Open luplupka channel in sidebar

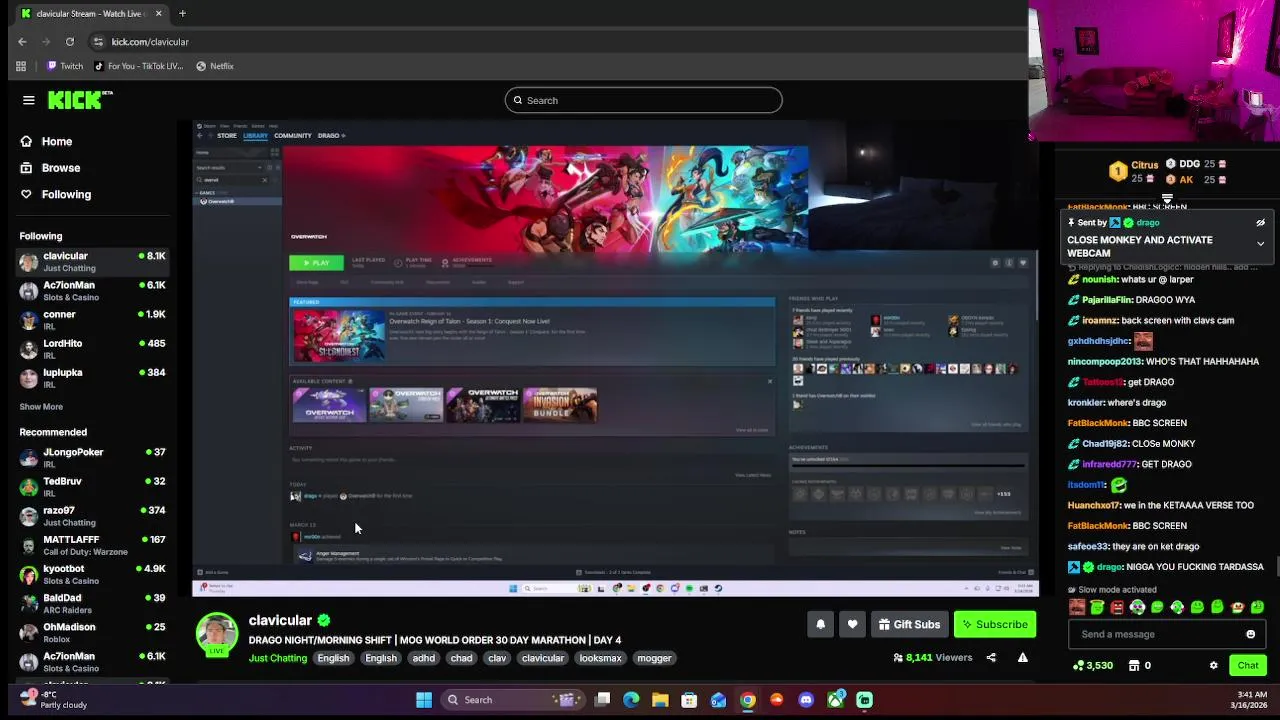(92, 378)
